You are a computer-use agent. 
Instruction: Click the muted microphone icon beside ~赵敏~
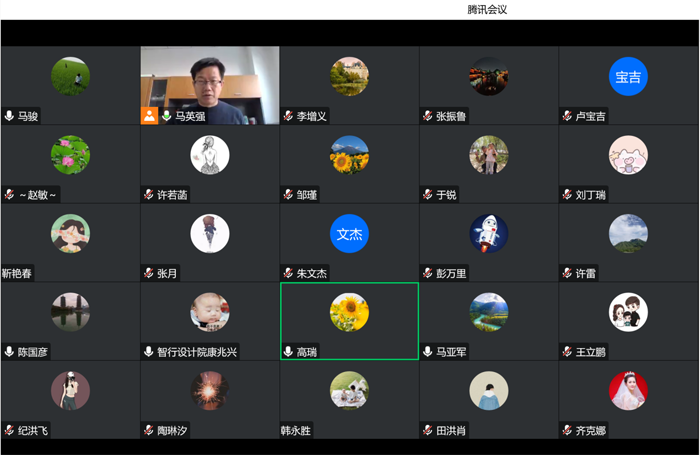pos(9,195)
